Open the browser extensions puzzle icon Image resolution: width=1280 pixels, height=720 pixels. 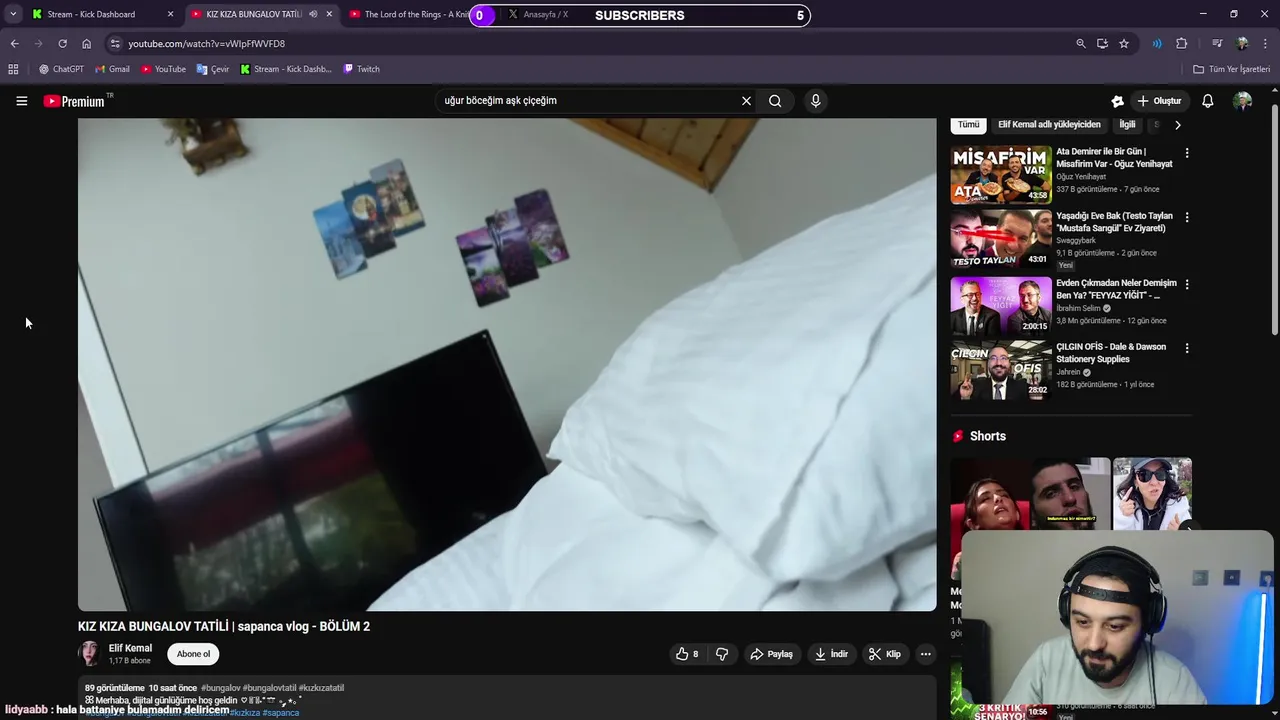point(1181,44)
